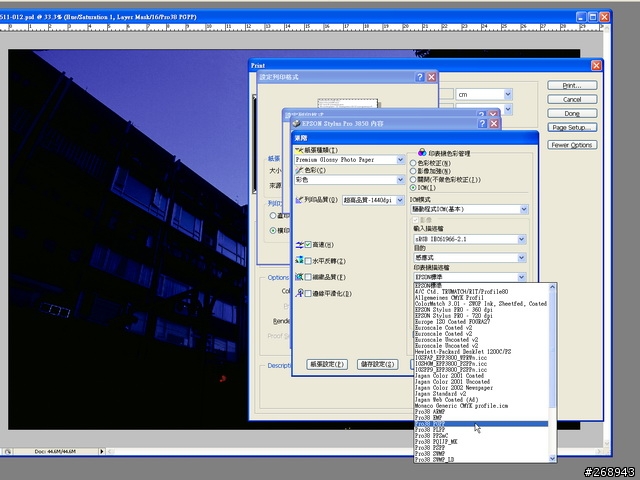Click the print quality icon beside 列印品質
The height and width of the screenshot is (480, 640).
tap(299, 200)
